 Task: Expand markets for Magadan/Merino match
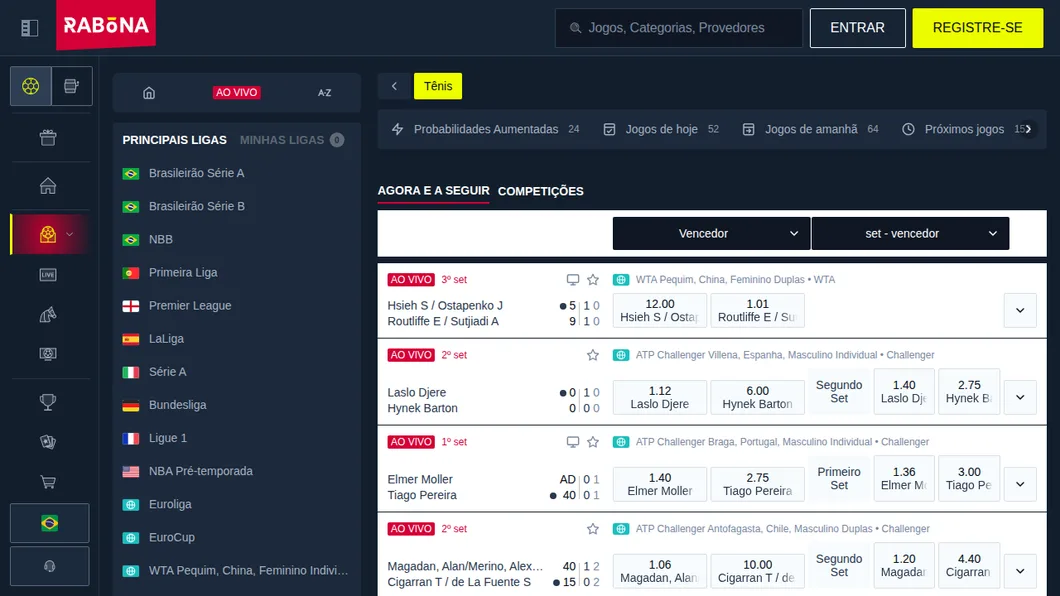click(1020, 571)
